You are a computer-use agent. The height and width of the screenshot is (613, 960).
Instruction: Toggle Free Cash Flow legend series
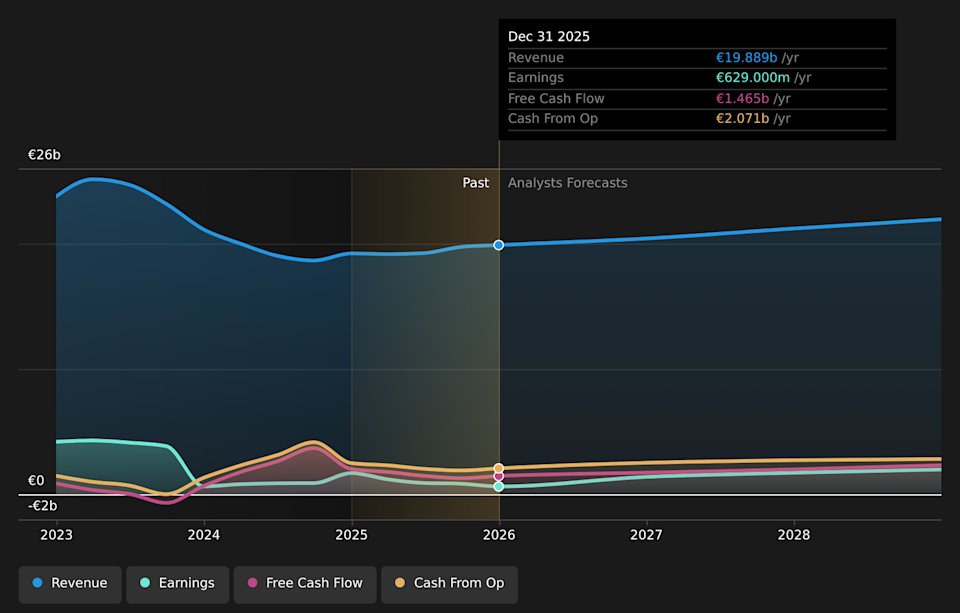pyautogui.click(x=304, y=583)
